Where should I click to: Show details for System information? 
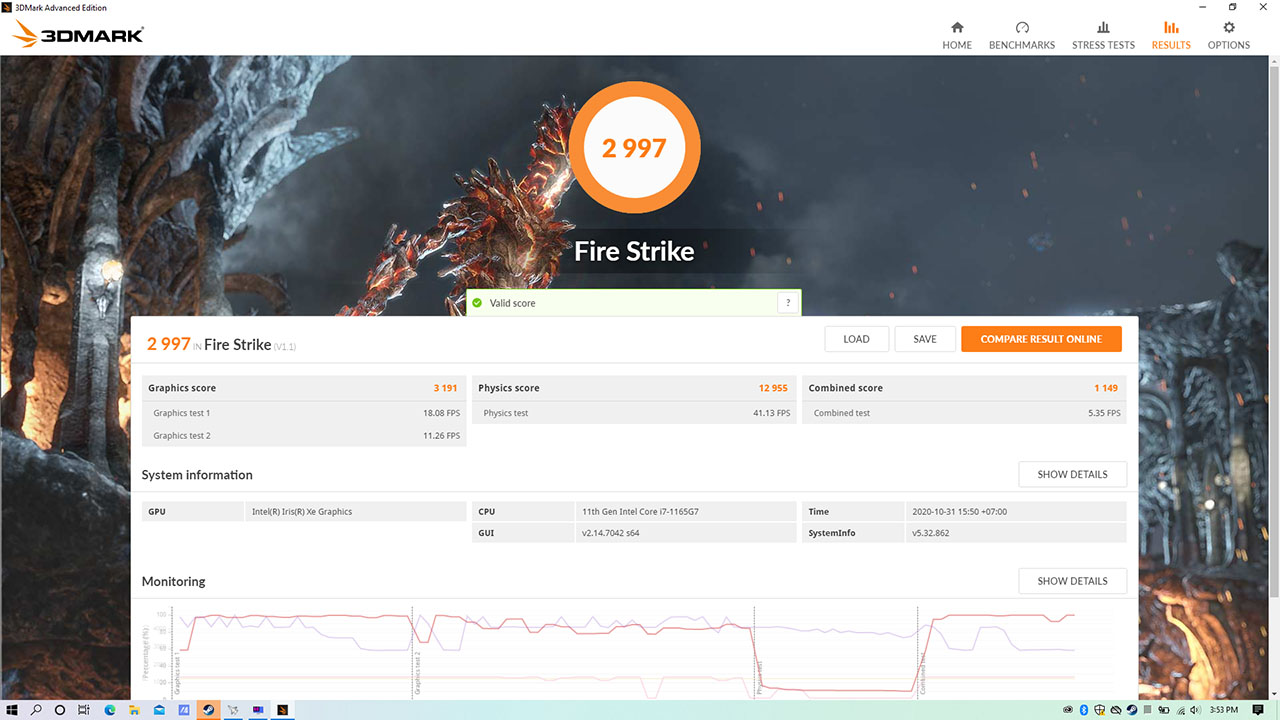[x=1072, y=474]
